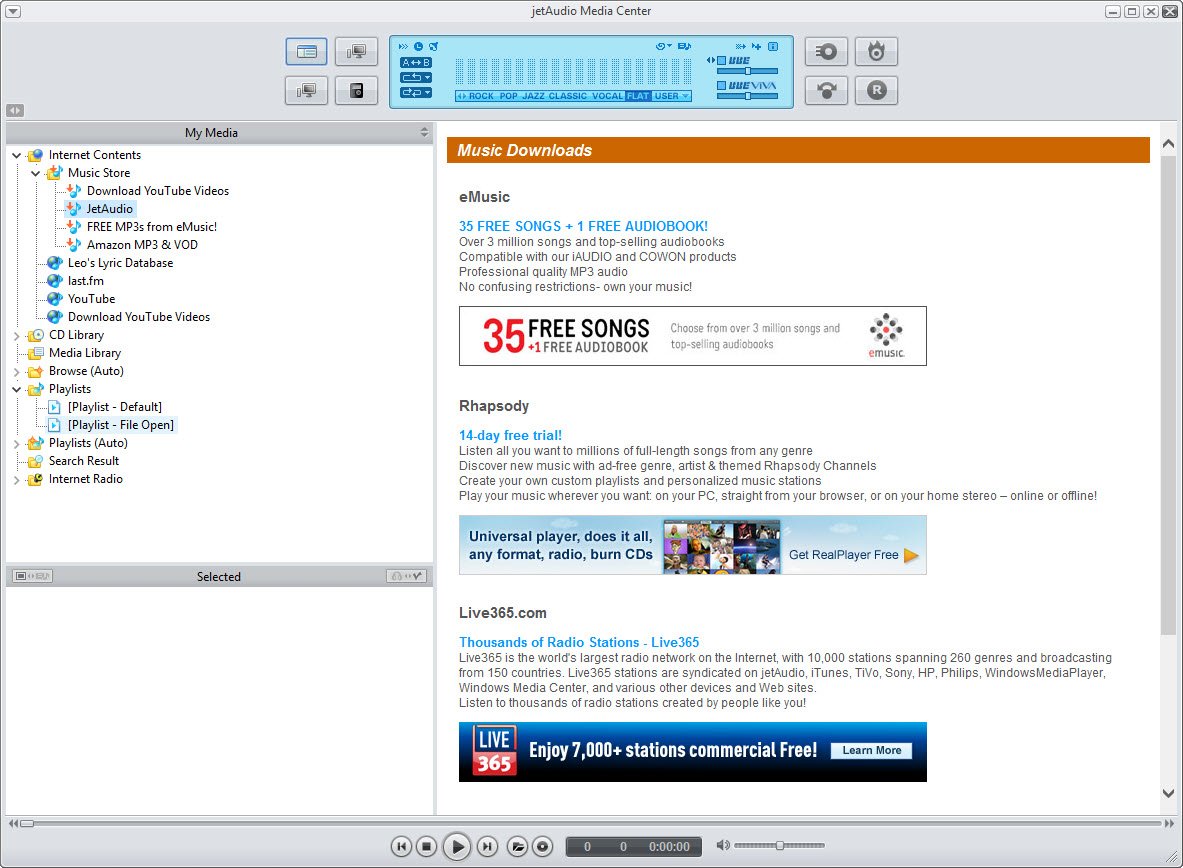1183x868 pixels.
Task: Click the speed arrows icon in display
Action: tap(403, 47)
